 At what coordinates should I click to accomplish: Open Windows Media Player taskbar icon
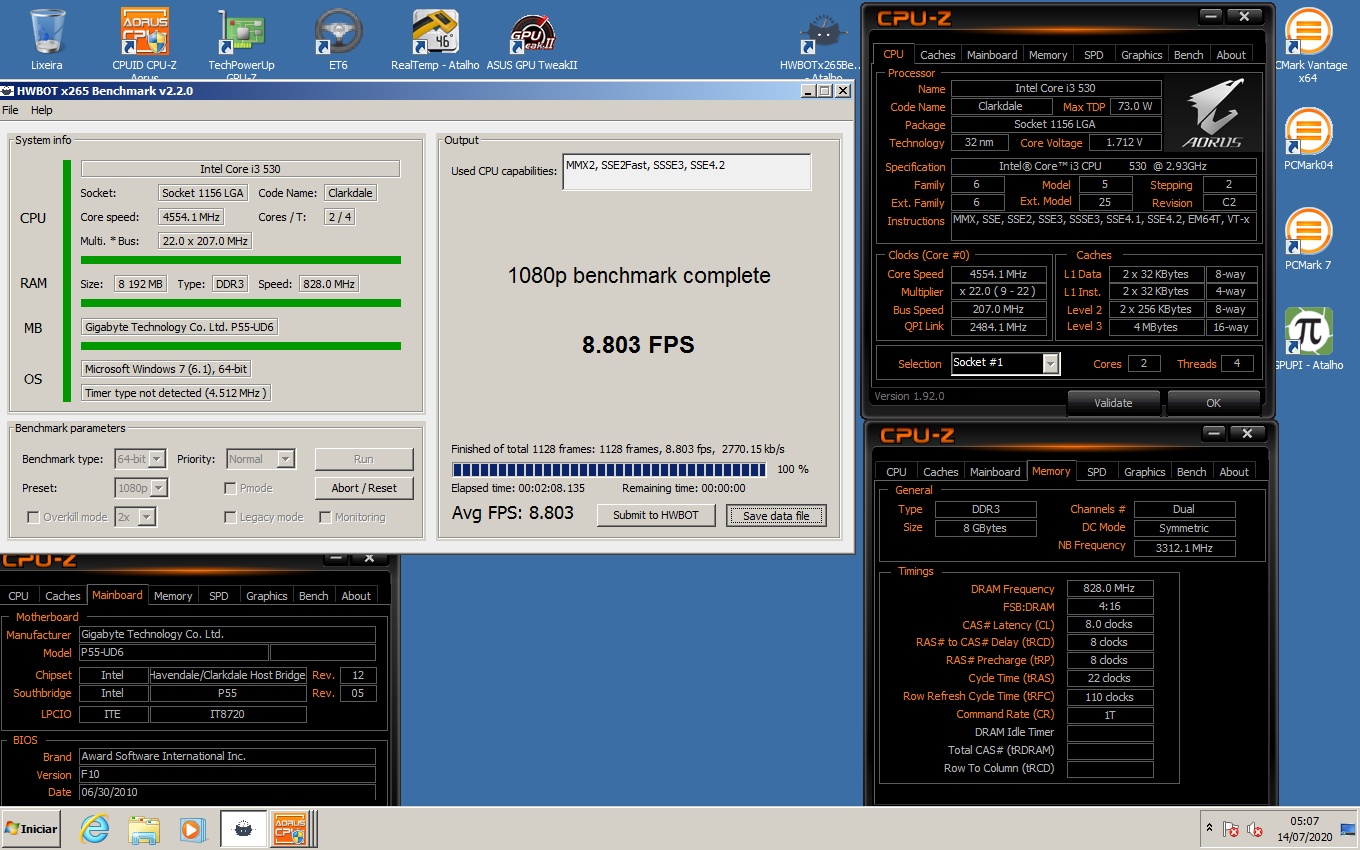tap(192, 829)
